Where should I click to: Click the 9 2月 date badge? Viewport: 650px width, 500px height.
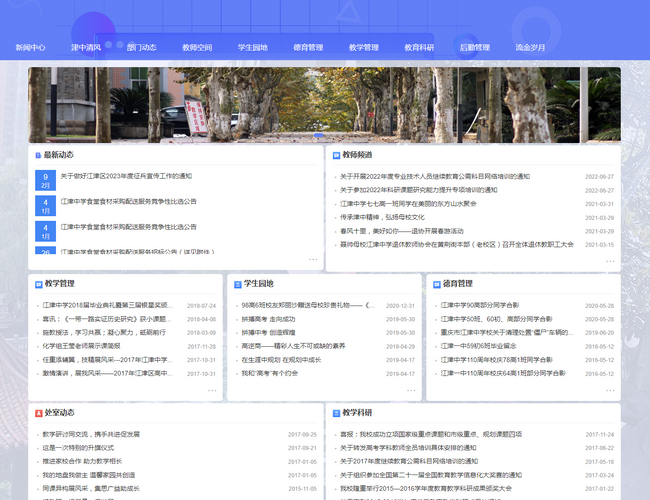[46, 180]
